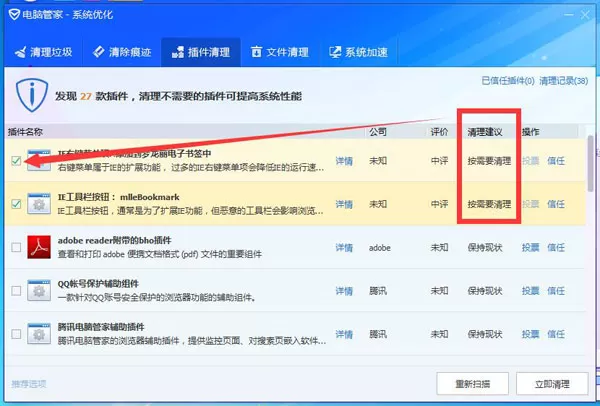
Task: Click the 腾讯电脑管家辅助插件 plugin icon
Action: [x=39, y=334]
